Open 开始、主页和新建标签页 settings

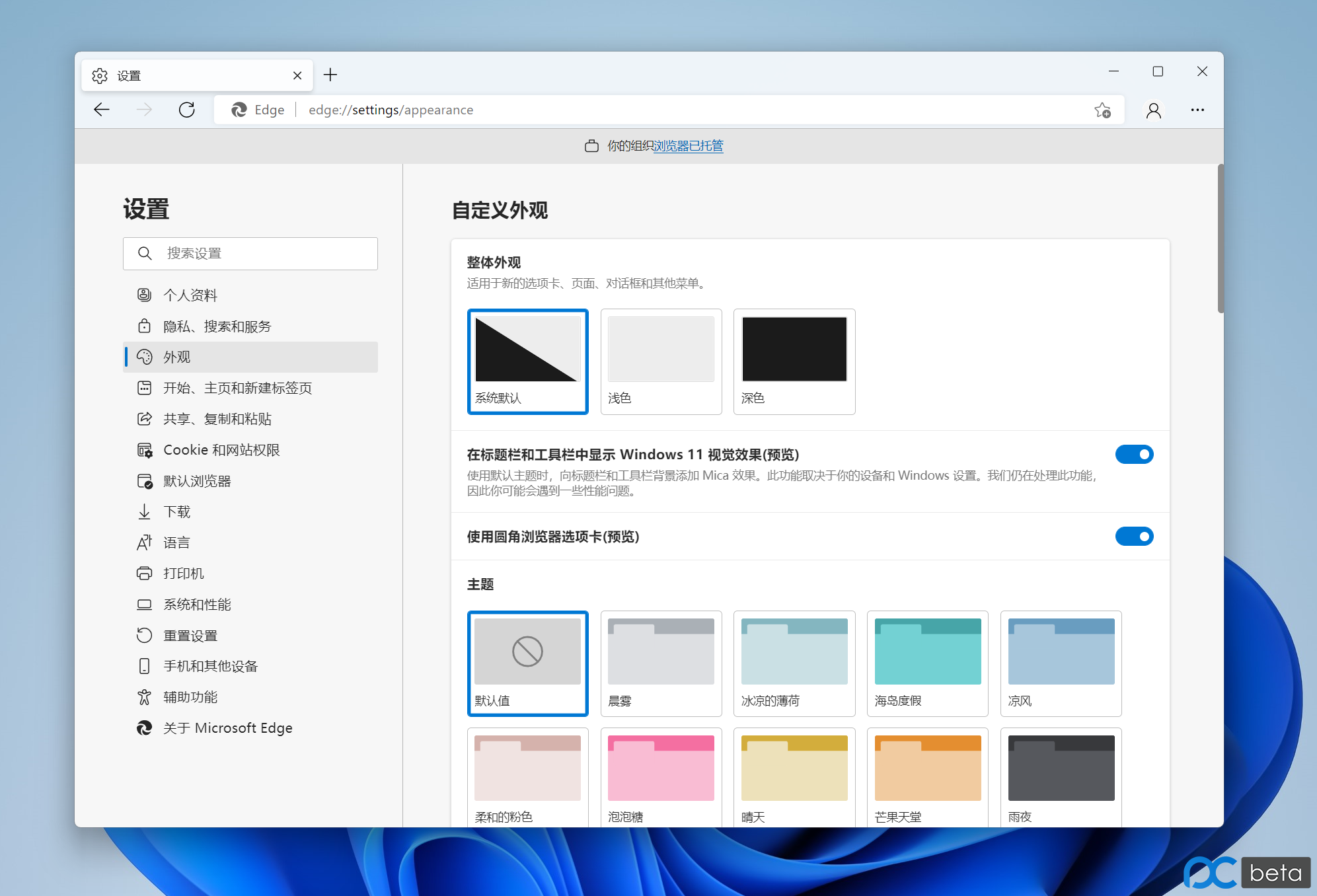coord(250,388)
